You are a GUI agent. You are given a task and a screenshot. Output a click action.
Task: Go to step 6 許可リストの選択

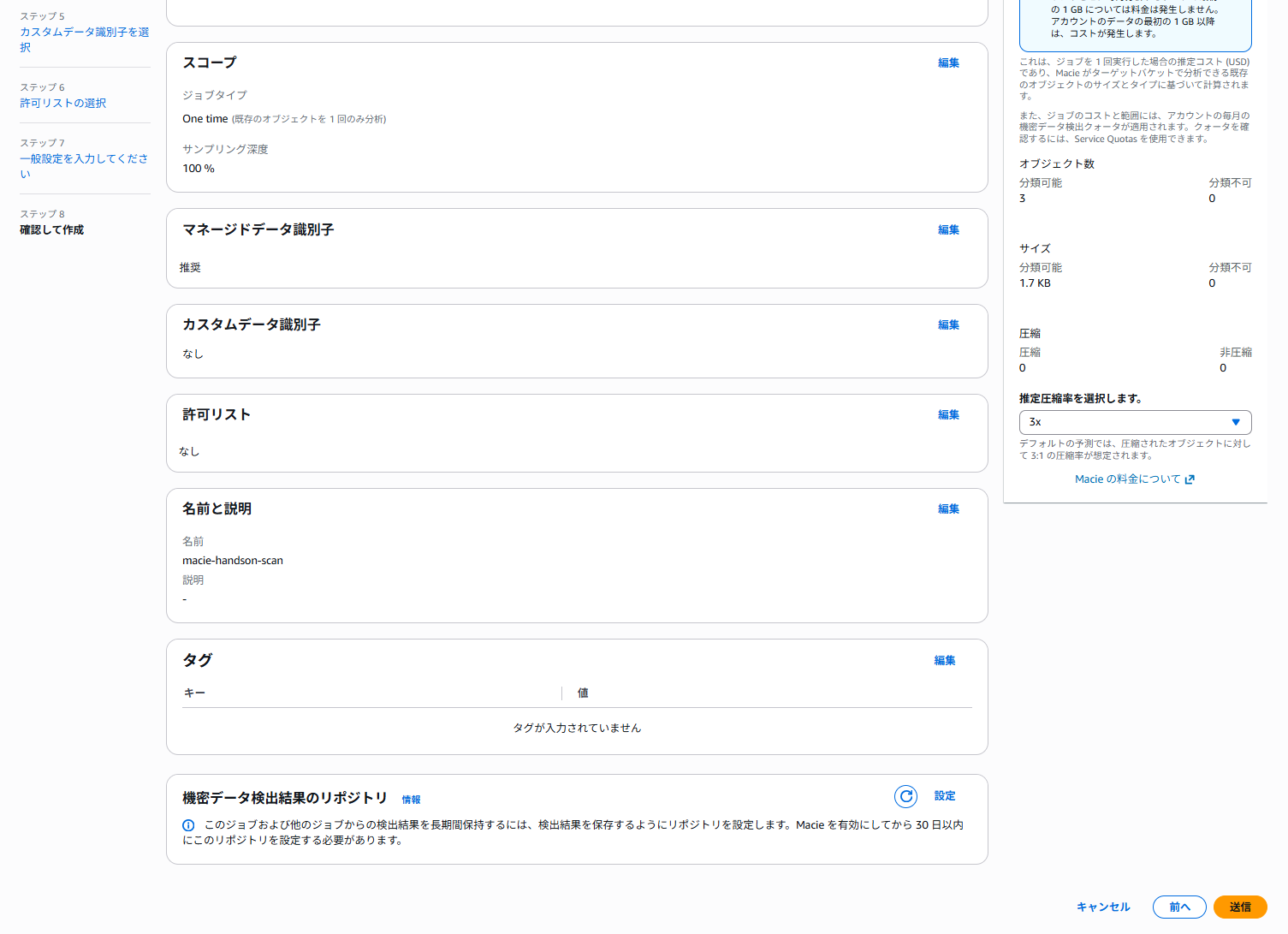(x=63, y=103)
